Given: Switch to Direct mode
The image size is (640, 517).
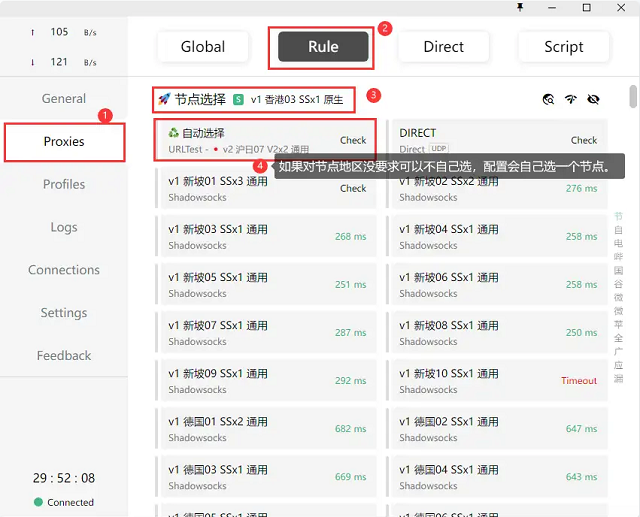Looking at the screenshot, I should pos(444,47).
